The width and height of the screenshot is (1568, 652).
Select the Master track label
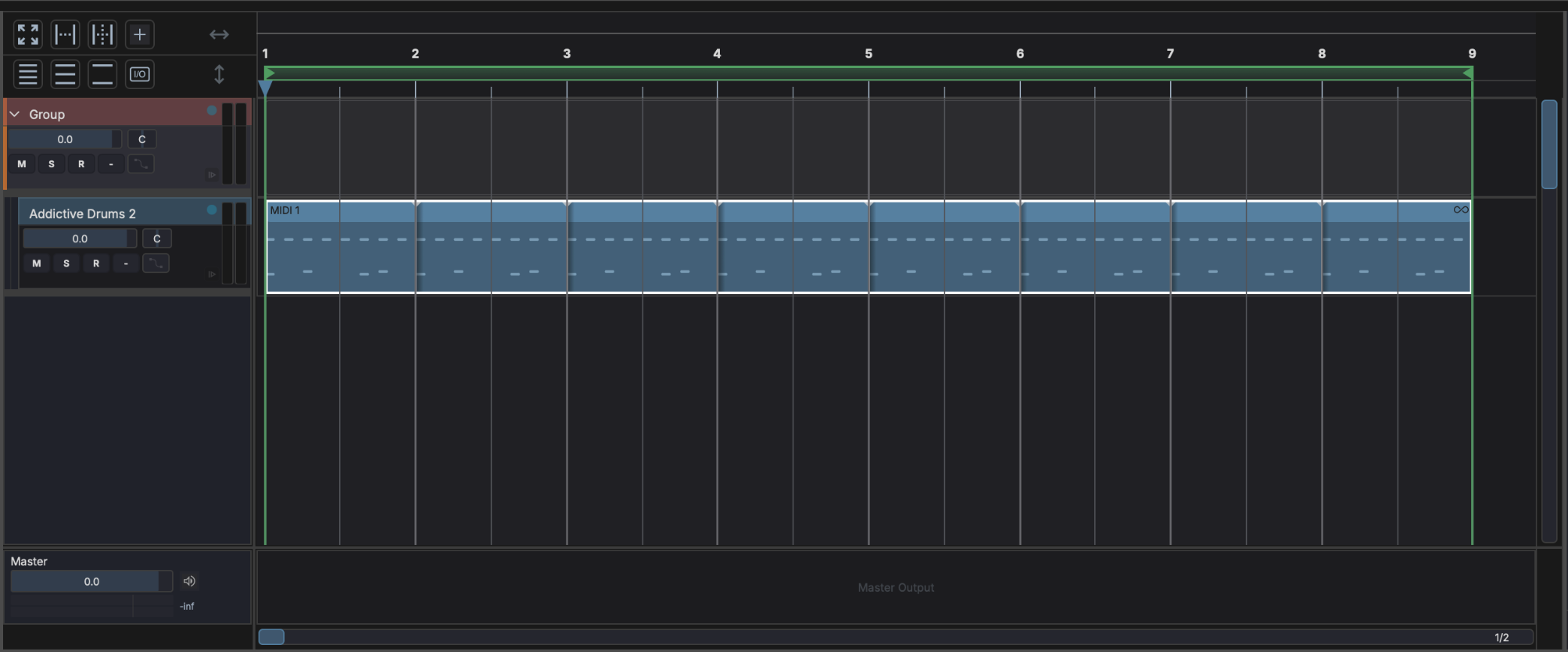point(29,561)
